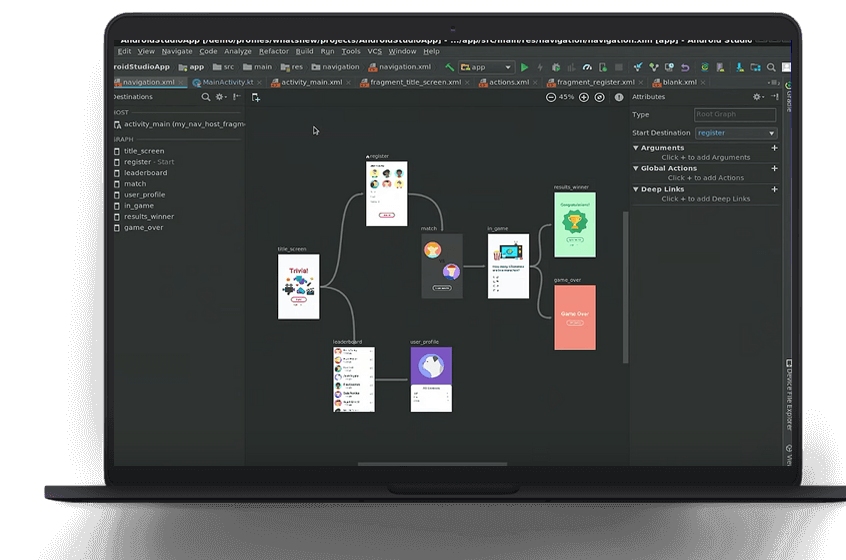Zoom in the navigation graph
This screenshot has height=560, width=846.
click(584, 97)
